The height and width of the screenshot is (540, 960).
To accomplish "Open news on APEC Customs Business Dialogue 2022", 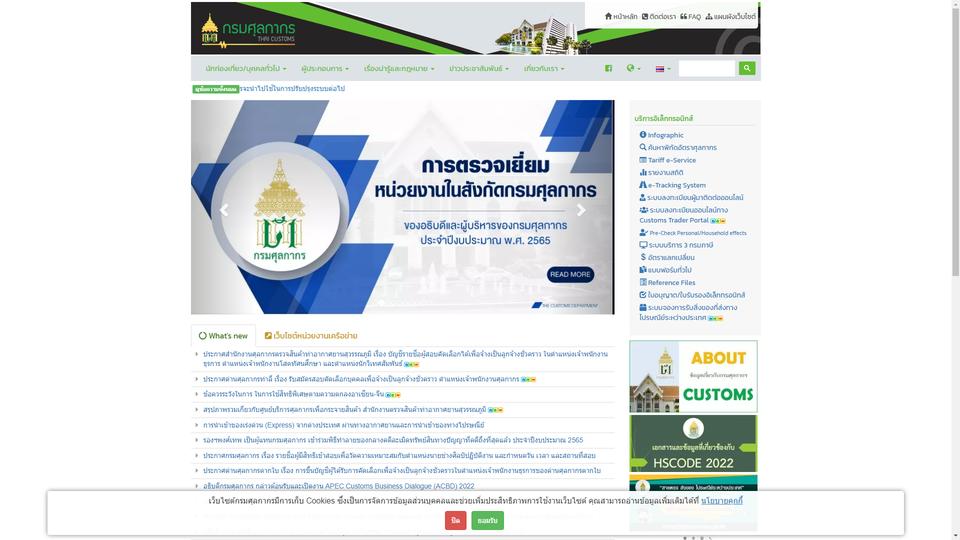I will pos(339,486).
